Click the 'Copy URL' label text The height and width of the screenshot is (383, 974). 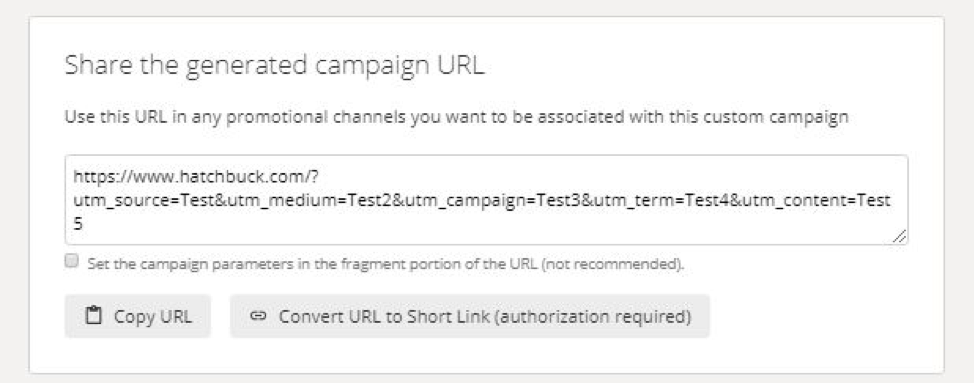tap(152, 317)
